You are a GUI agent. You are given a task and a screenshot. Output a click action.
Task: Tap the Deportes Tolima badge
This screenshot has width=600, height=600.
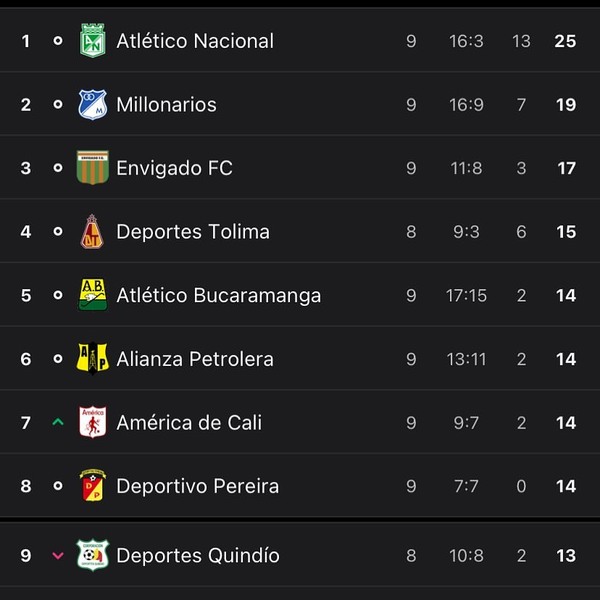[92, 232]
